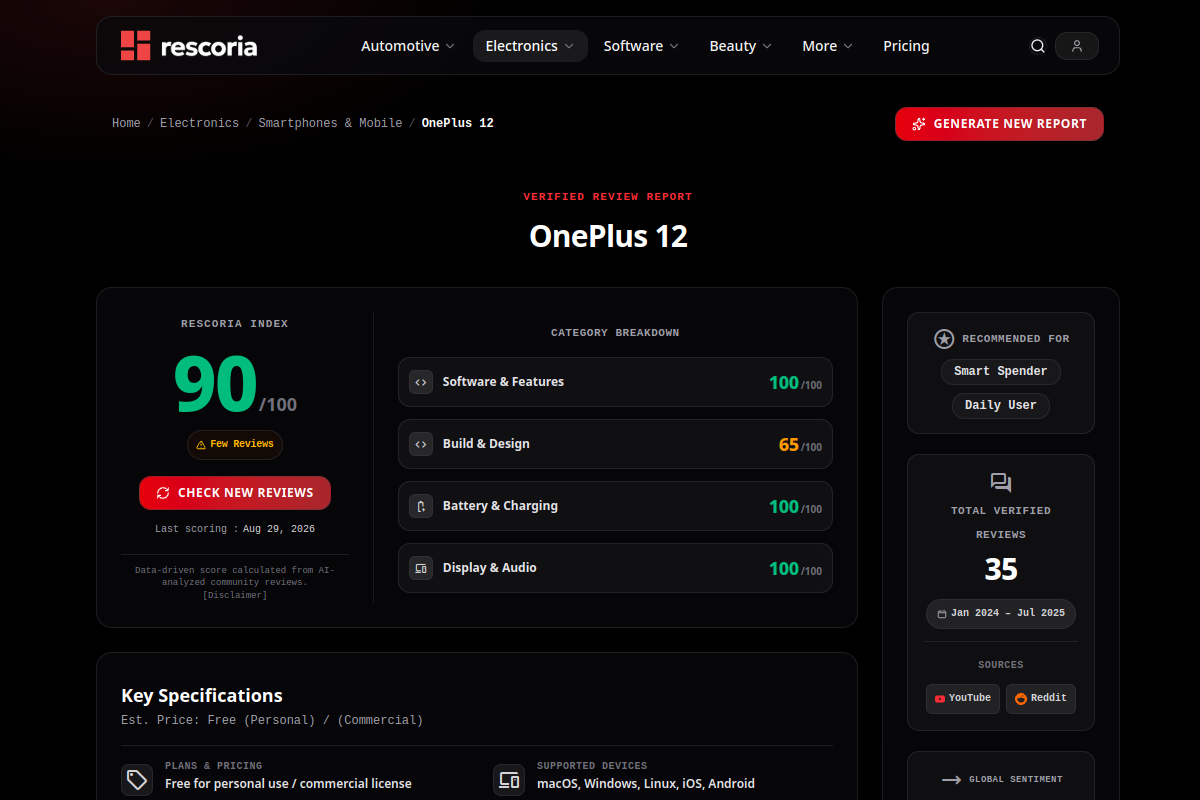
Task: Click the Display & Audio icon
Action: click(421, 568)
